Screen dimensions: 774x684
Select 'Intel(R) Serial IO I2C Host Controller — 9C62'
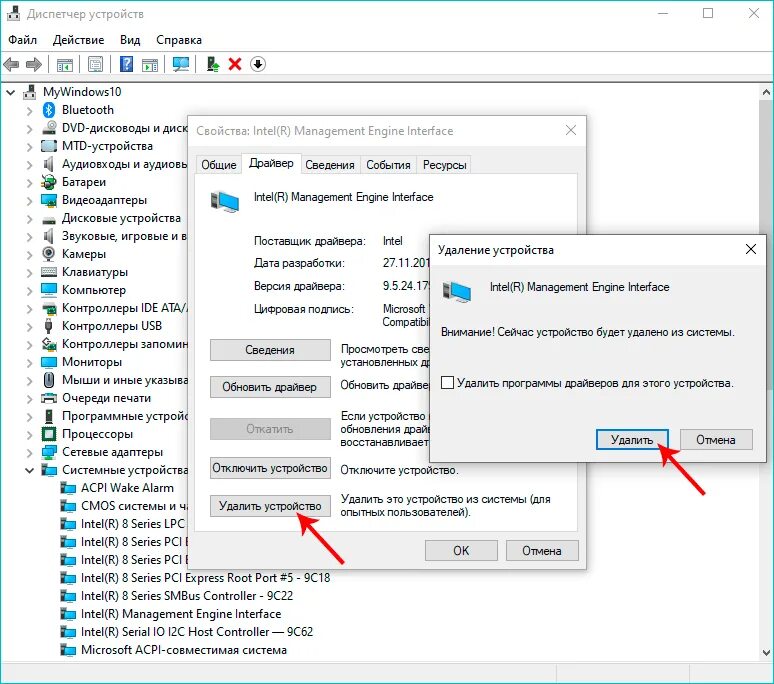coord(197,632)
